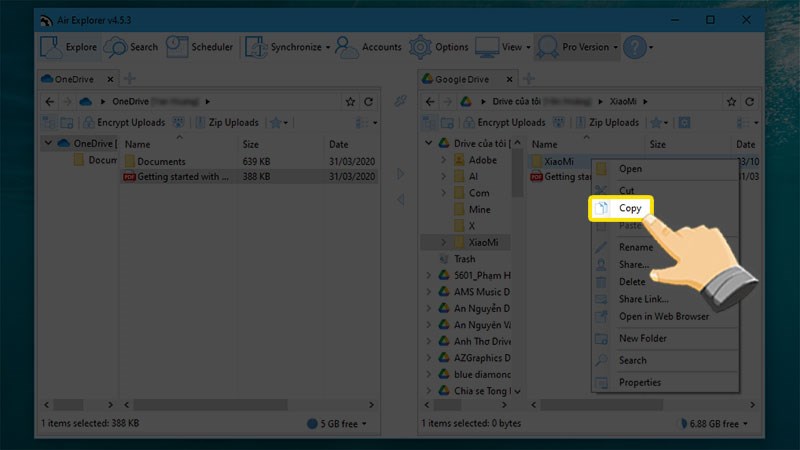Open Options from the toolbar
The image size is (800, 450).
pyautogui.click(x=439, y=47)
